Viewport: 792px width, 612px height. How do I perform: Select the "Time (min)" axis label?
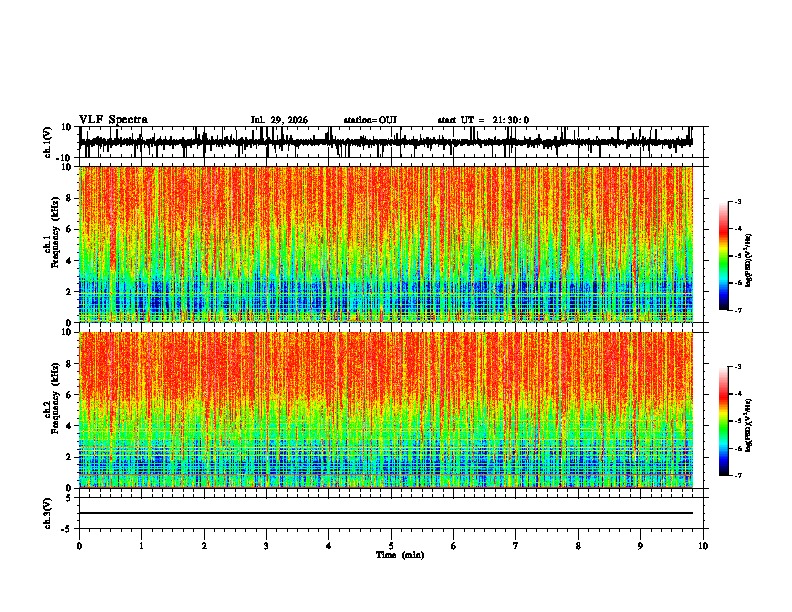pyautogui.click(x=400, y=555)
